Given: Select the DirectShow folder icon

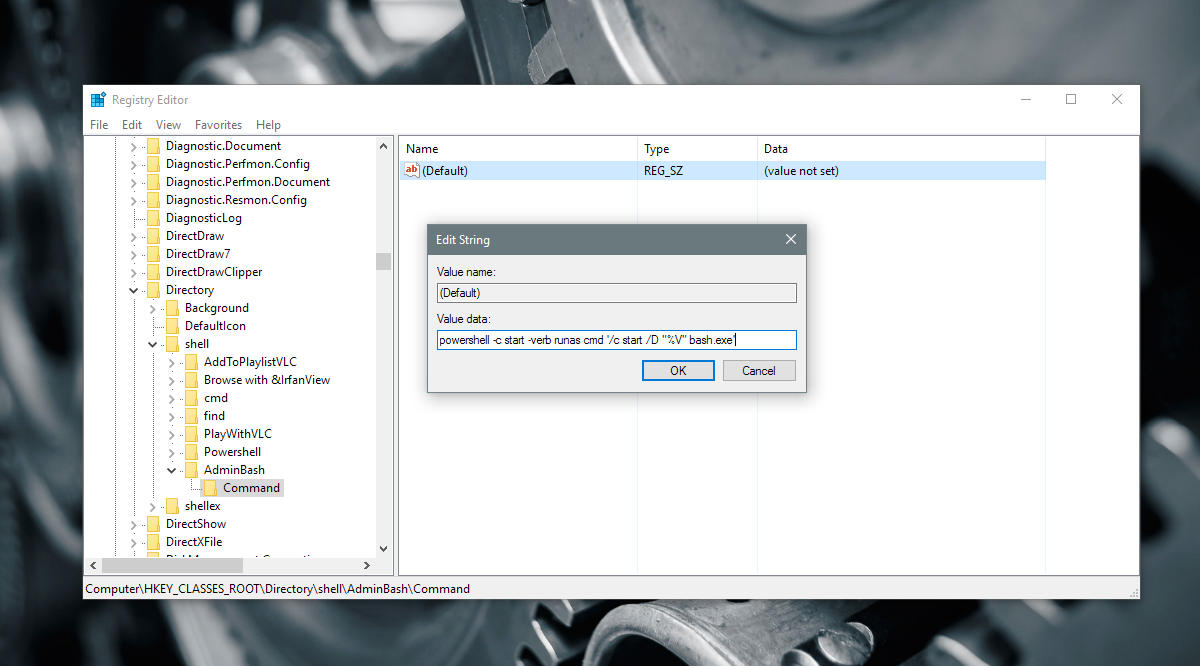Looking at the screenshot, I should pyautogui.click(x=153, y=524).
